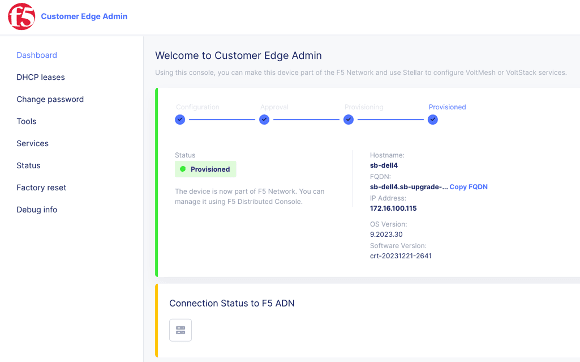This screenshot has width=580, height=362.
Task: Copy FQDN link
Action: [x=468, y=187]
